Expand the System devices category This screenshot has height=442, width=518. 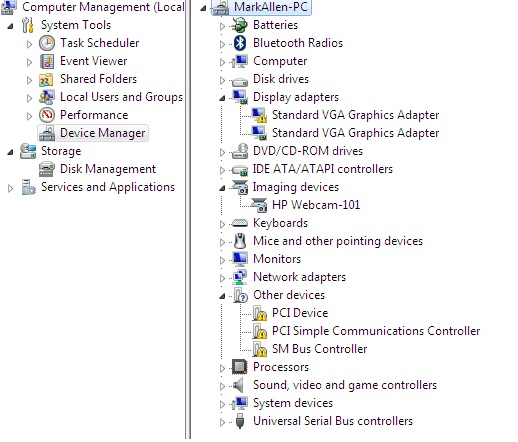[x=222, y=404]
